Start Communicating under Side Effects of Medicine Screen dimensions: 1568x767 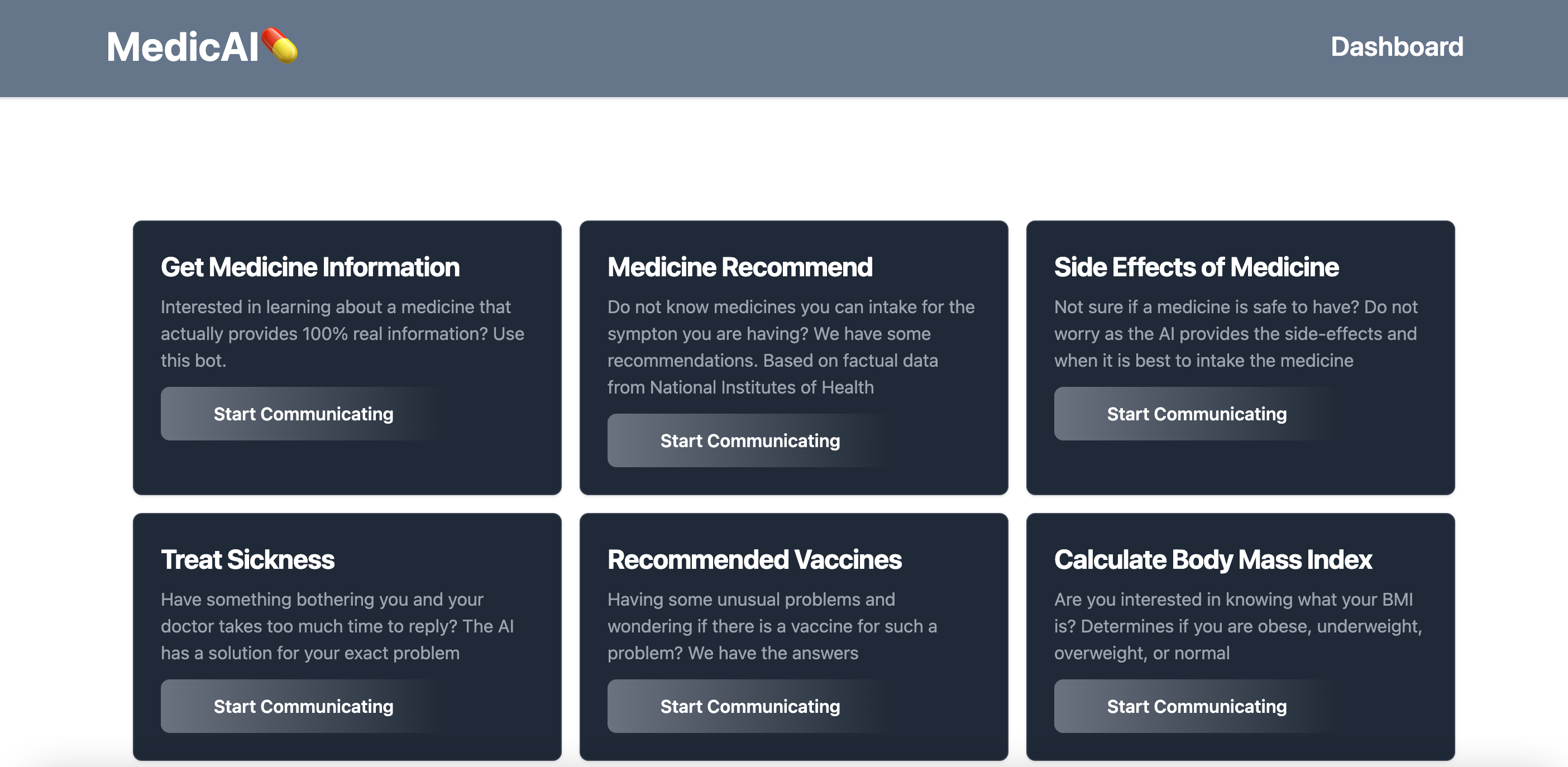(x=1197, y=413)
